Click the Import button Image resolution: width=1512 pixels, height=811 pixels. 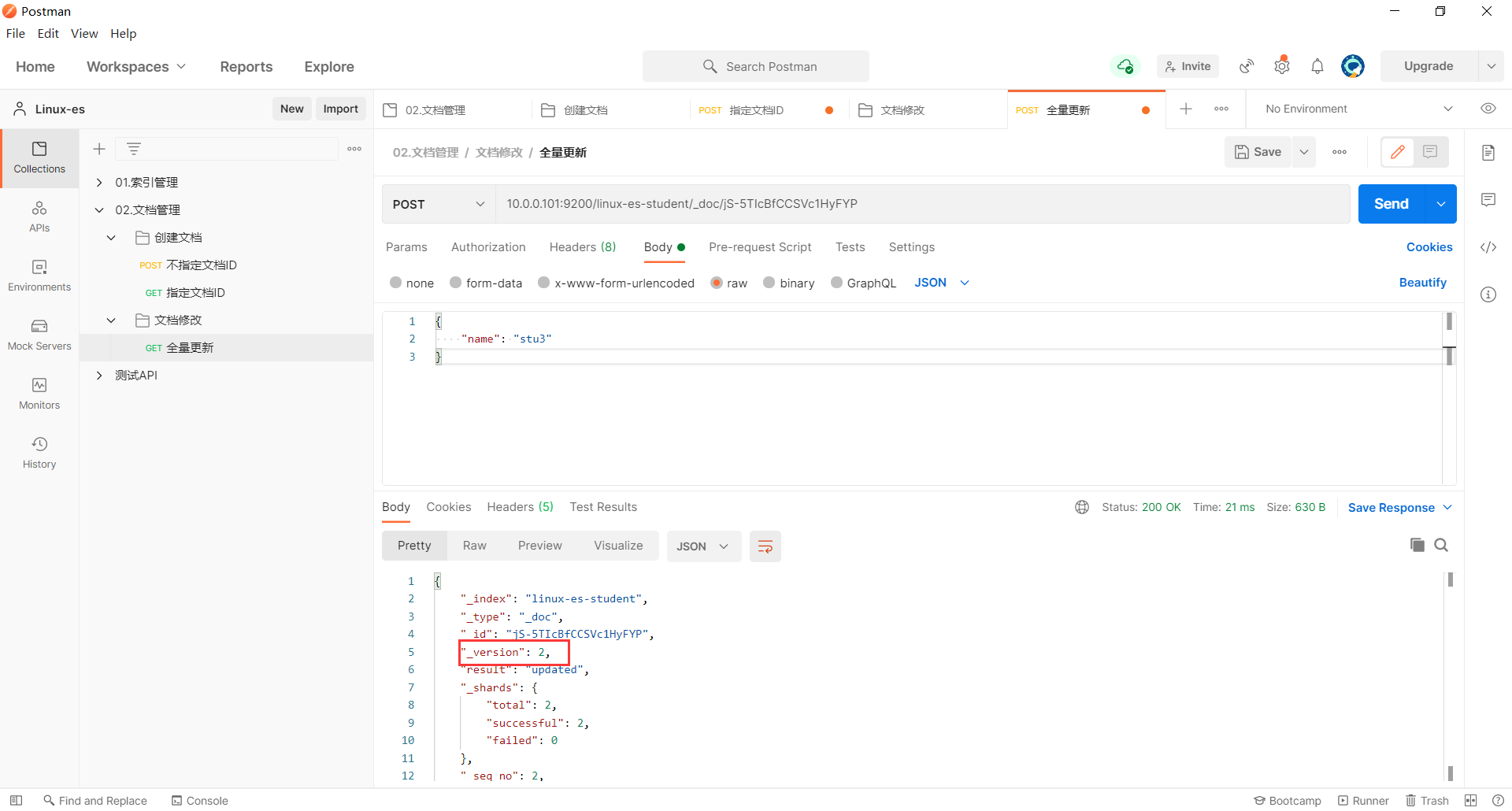[341, 109]
